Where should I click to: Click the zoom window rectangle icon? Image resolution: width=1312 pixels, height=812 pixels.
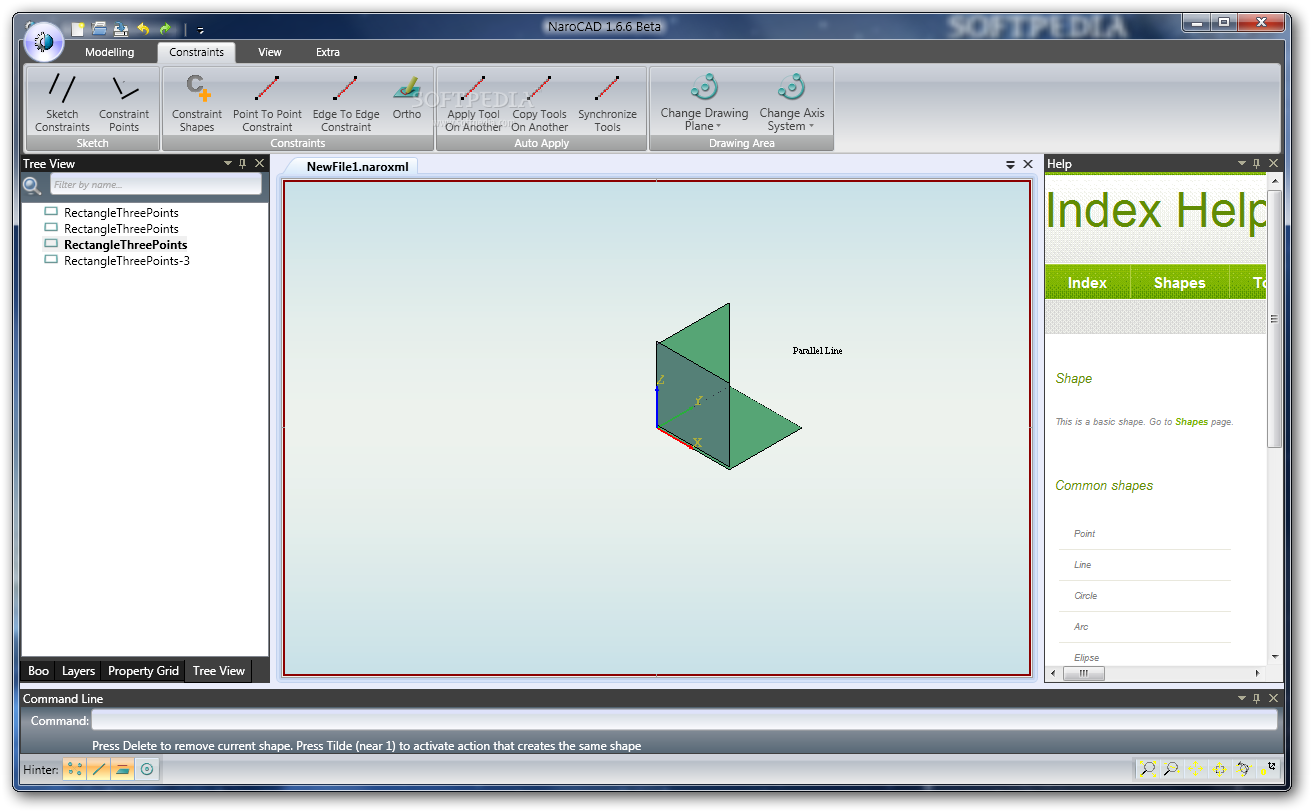click(x=1220, y=769)
